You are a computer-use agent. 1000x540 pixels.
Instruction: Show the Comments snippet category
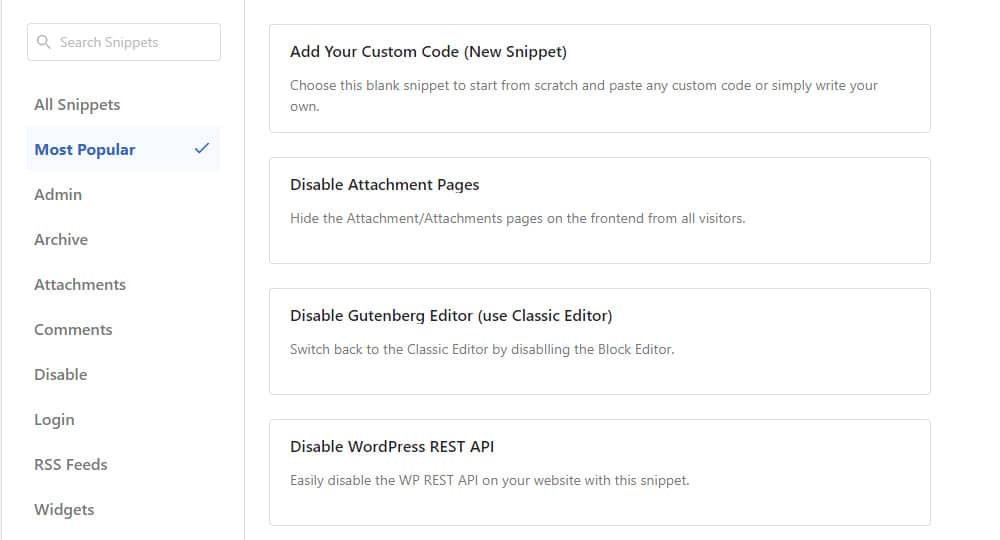pyautogui.click(x=73, y=330)
